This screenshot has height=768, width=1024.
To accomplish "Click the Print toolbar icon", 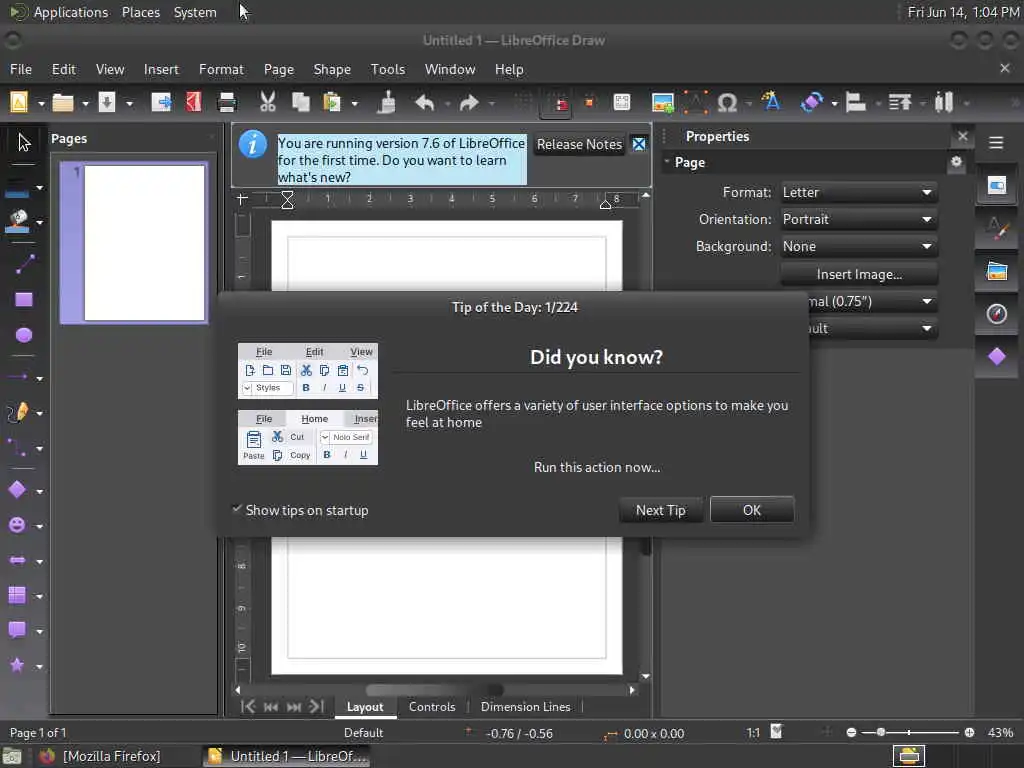I will point(227,103).
